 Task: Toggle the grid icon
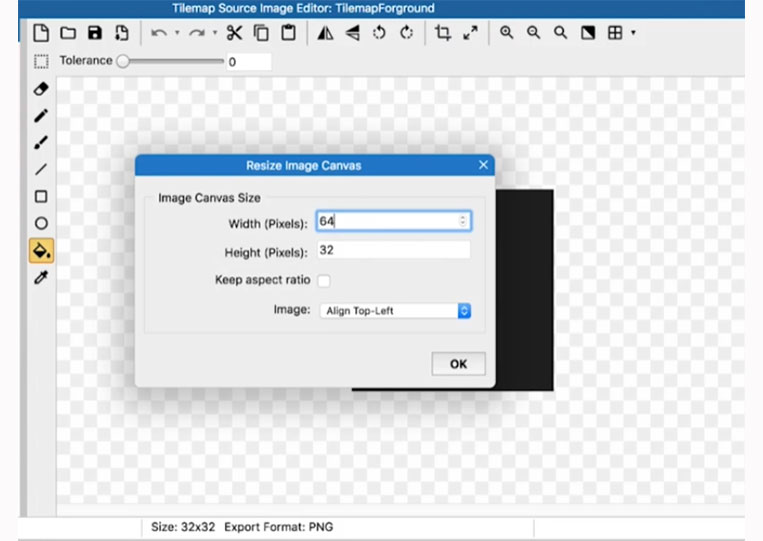coord(615,33)
